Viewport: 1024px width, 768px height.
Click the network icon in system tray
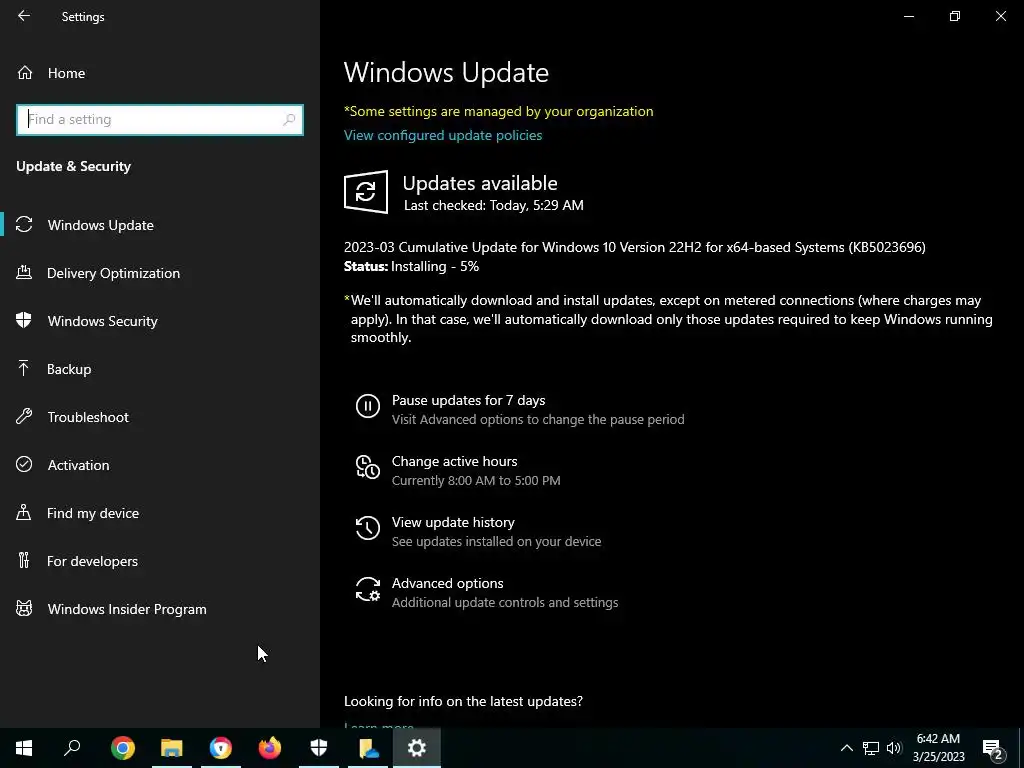click(871, 748)
